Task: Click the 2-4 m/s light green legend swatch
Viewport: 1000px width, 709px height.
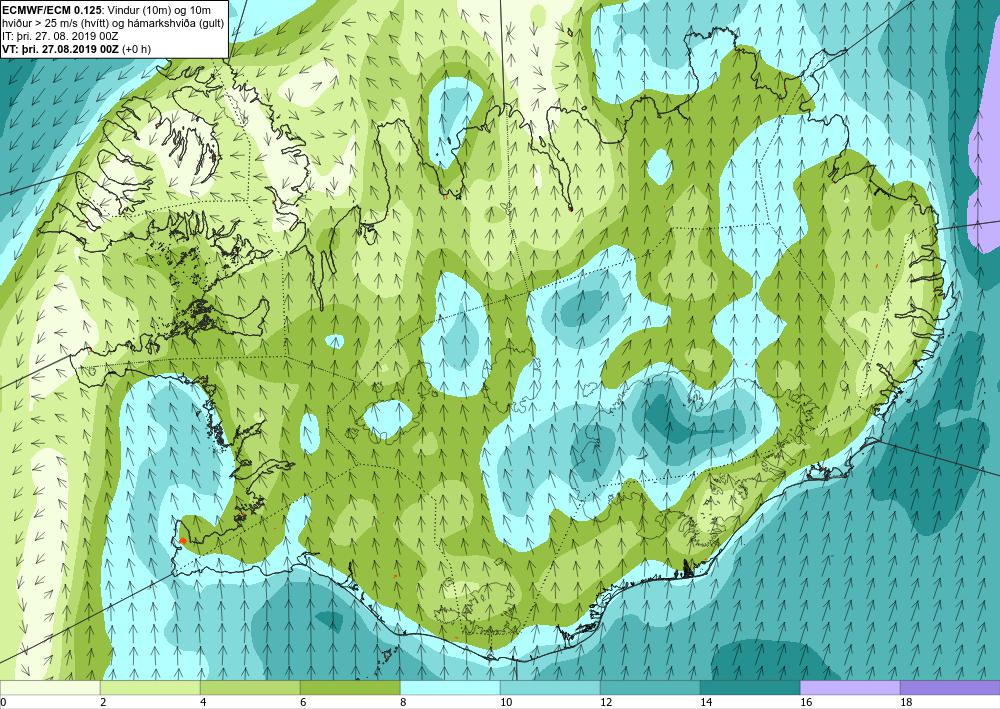Action: pyautogui.click(x=151, y=687)
